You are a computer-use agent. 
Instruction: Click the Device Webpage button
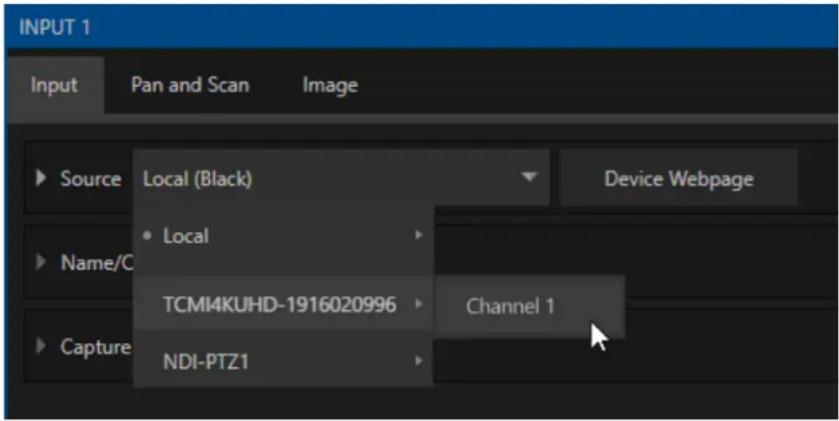pos(678,178)
